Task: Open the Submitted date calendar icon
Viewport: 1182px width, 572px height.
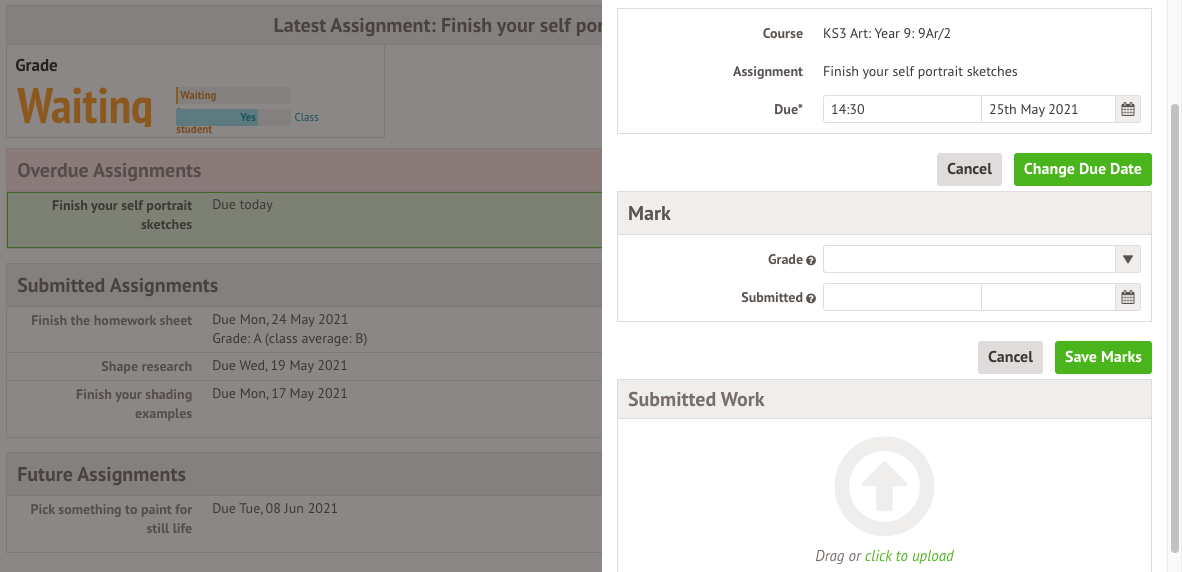Action: 1128,298
